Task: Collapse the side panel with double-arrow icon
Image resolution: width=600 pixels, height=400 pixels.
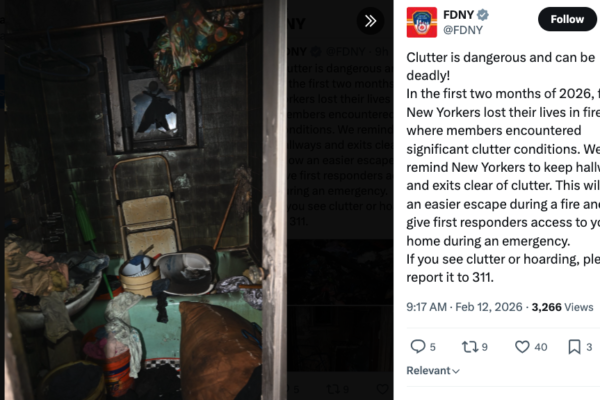Action: click(370, 21)
